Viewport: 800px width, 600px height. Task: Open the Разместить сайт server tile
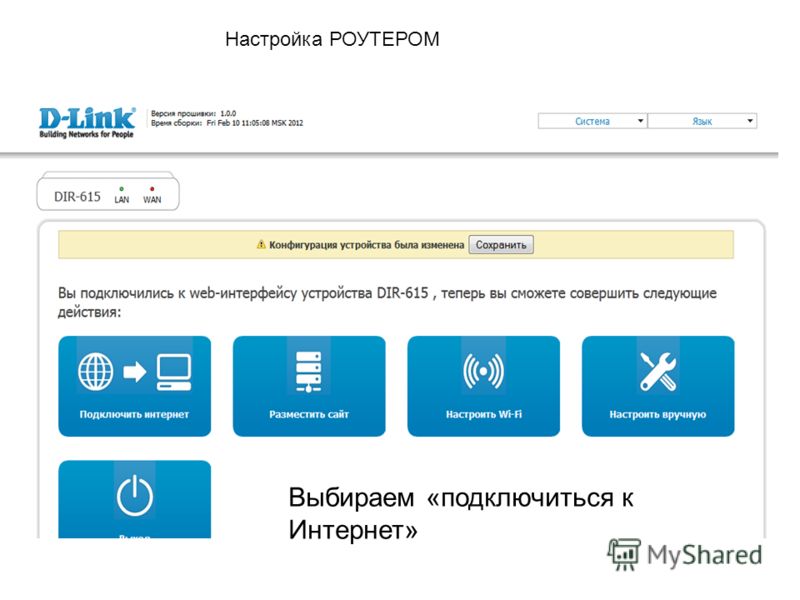309,386
